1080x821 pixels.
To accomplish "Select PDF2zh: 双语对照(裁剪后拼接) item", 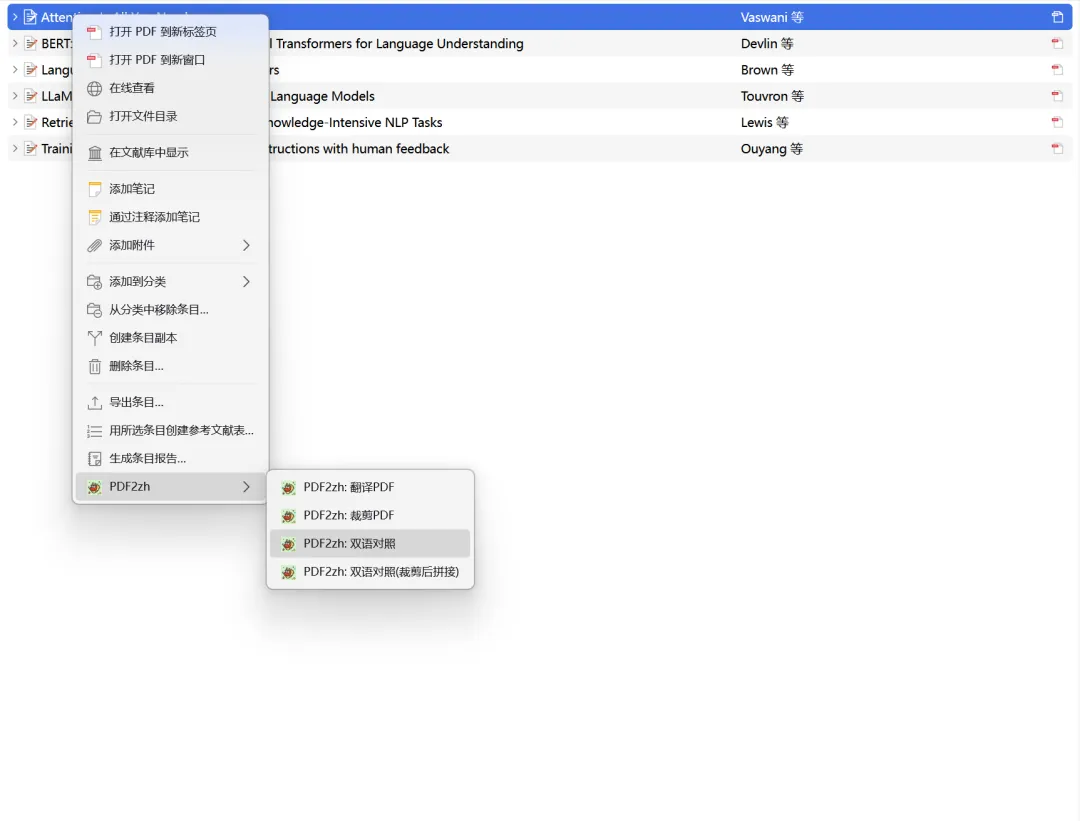I will pos(370,572).
